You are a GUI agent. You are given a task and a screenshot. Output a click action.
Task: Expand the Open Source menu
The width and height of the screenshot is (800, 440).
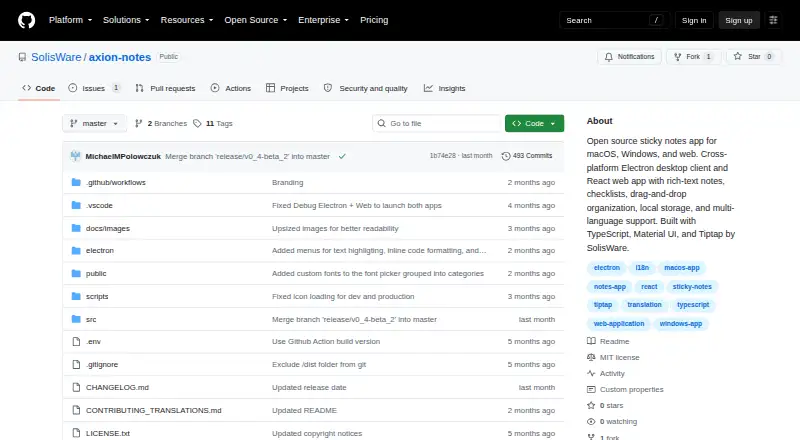click(x=256, y=20)
